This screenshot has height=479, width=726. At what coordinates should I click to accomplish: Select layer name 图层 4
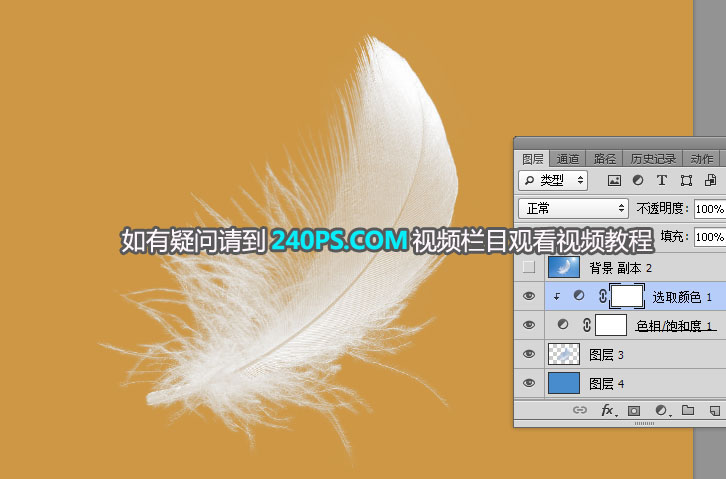point(606,384)
